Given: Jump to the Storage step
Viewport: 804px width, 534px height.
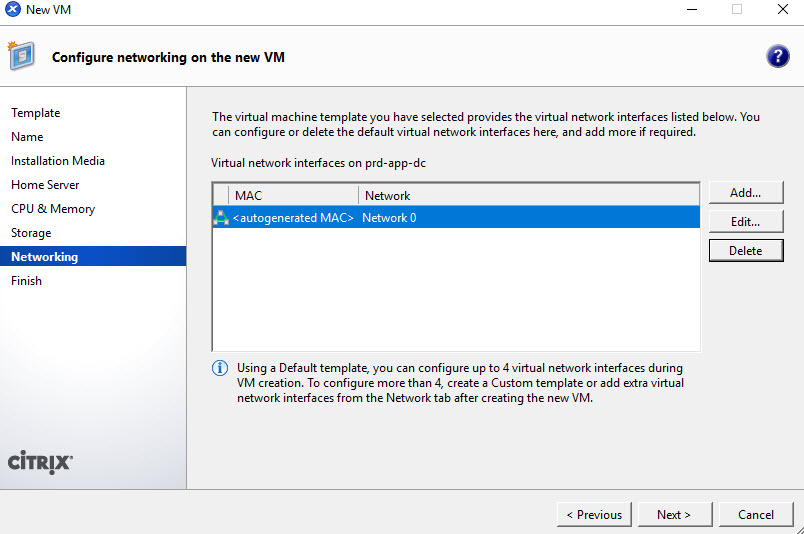Looking at the screenshot, I should [x=31, y=233].
